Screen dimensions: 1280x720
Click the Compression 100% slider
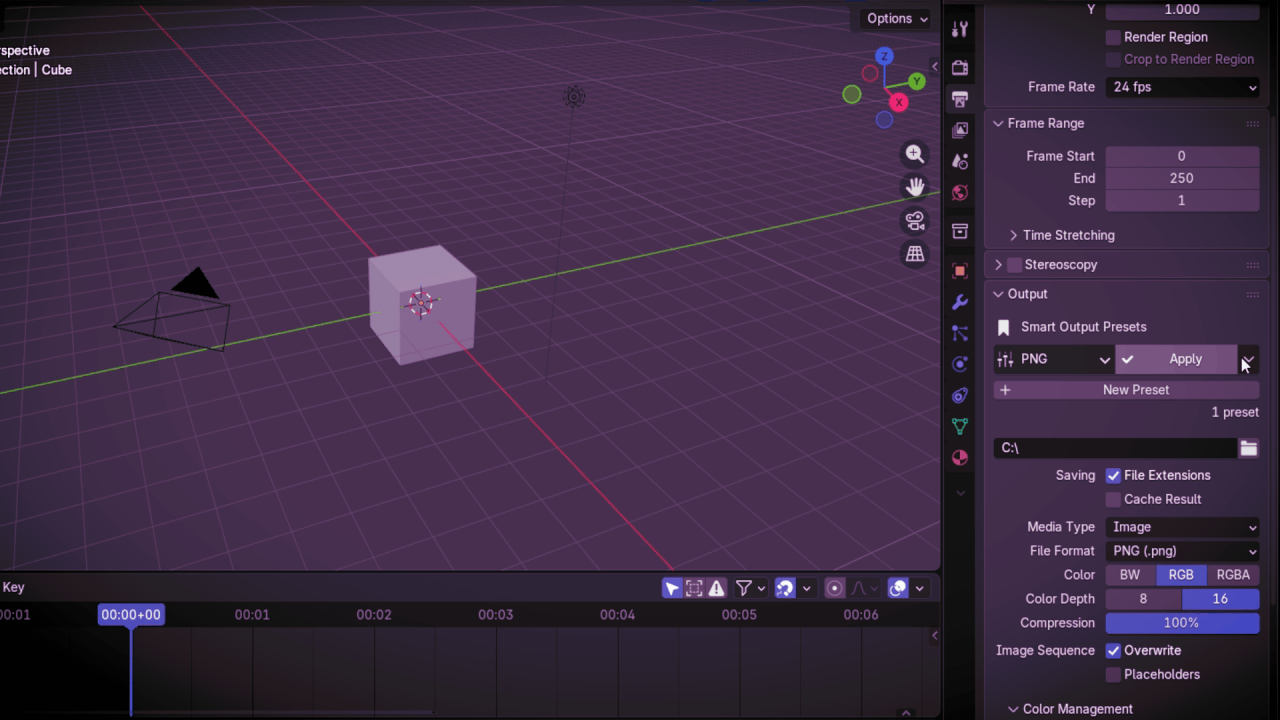tap(1182, 623)
